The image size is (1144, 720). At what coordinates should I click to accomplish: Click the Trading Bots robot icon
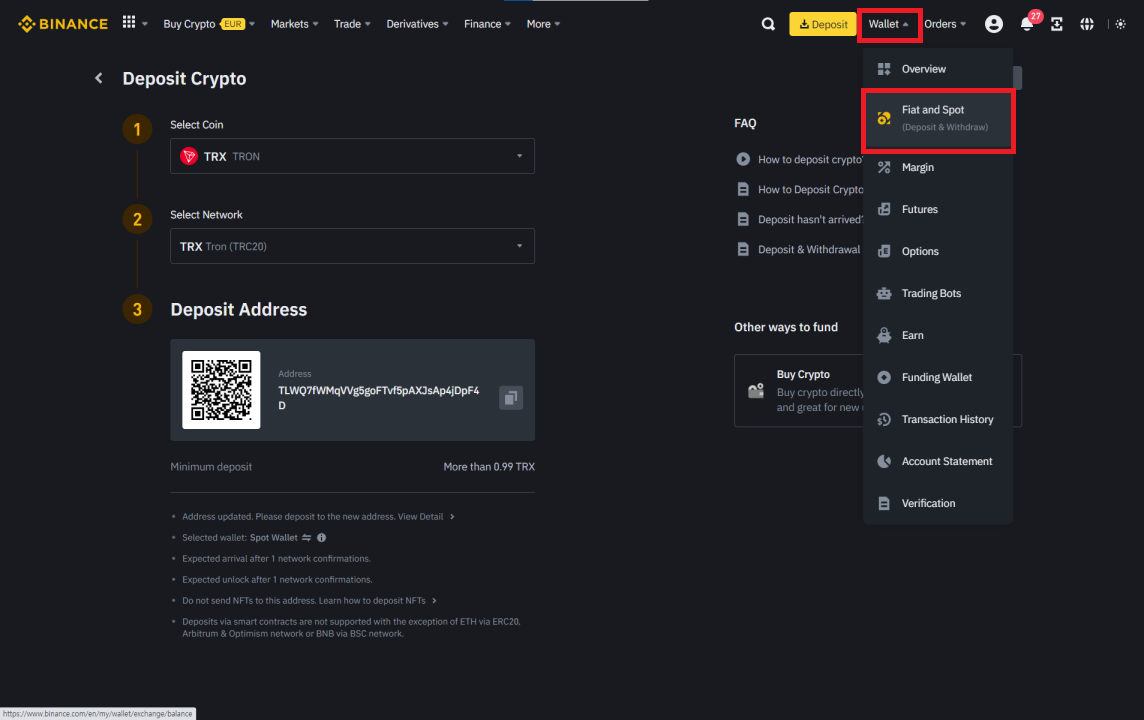pos(884,293)
